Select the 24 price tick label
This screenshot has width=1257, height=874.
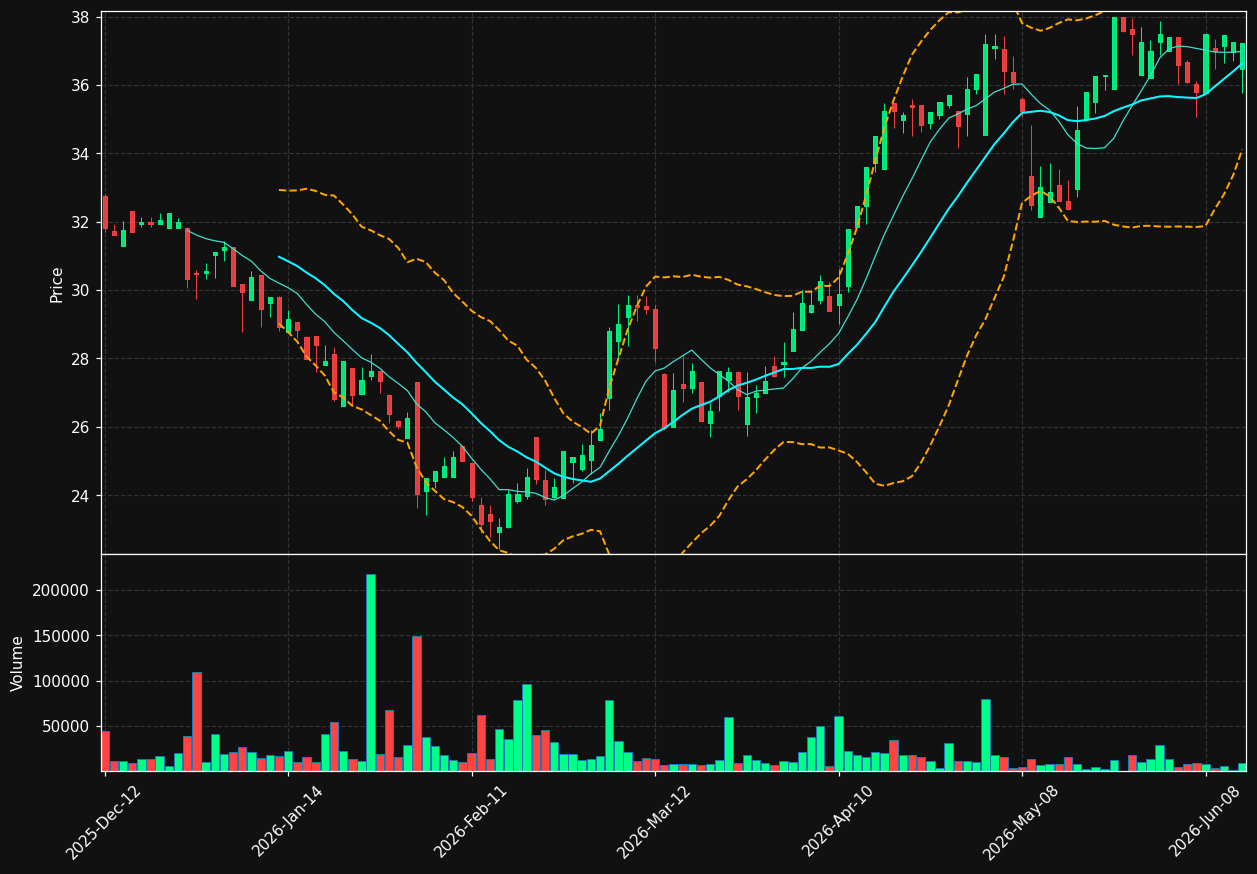point(82,496)
